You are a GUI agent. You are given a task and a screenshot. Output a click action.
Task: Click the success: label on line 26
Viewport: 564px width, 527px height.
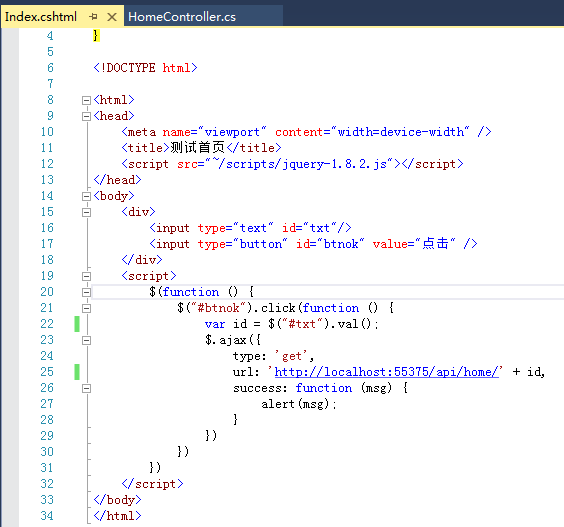point(260,388)
